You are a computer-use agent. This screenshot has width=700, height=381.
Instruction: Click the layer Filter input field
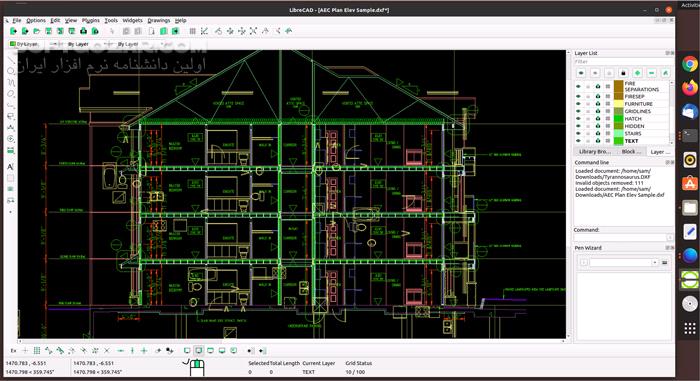point(624,62)
